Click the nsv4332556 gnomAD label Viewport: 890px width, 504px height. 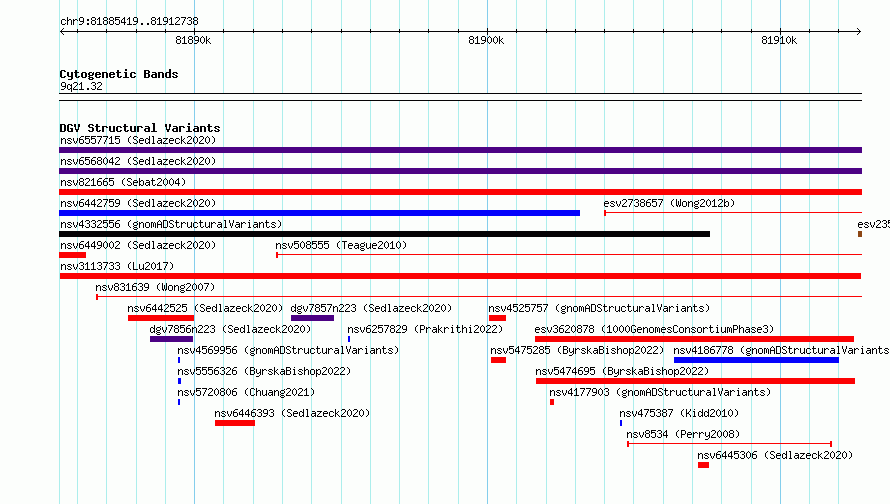(x=171, y=224)
